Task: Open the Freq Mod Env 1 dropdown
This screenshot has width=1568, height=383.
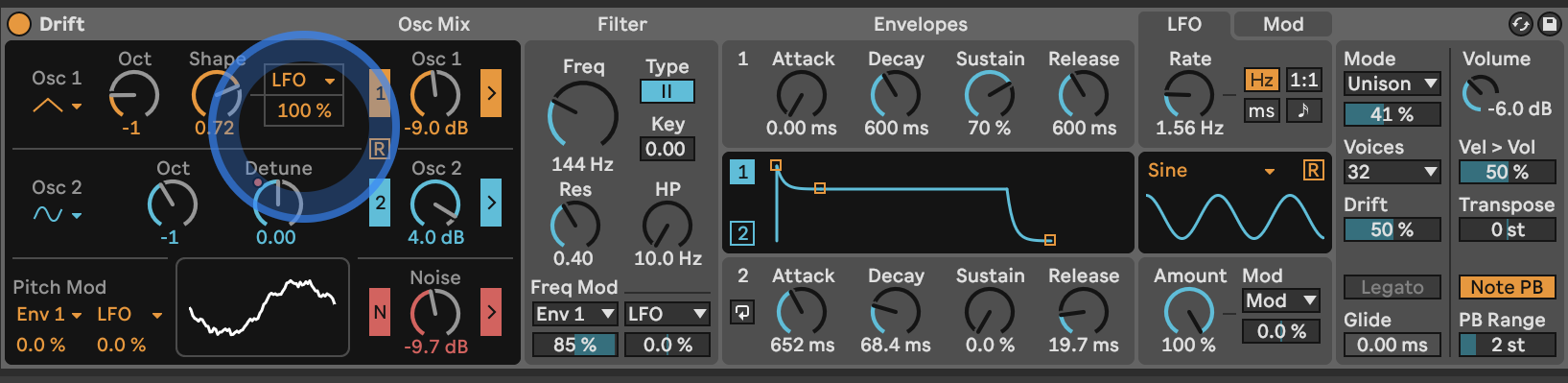Action: (574, 314)
